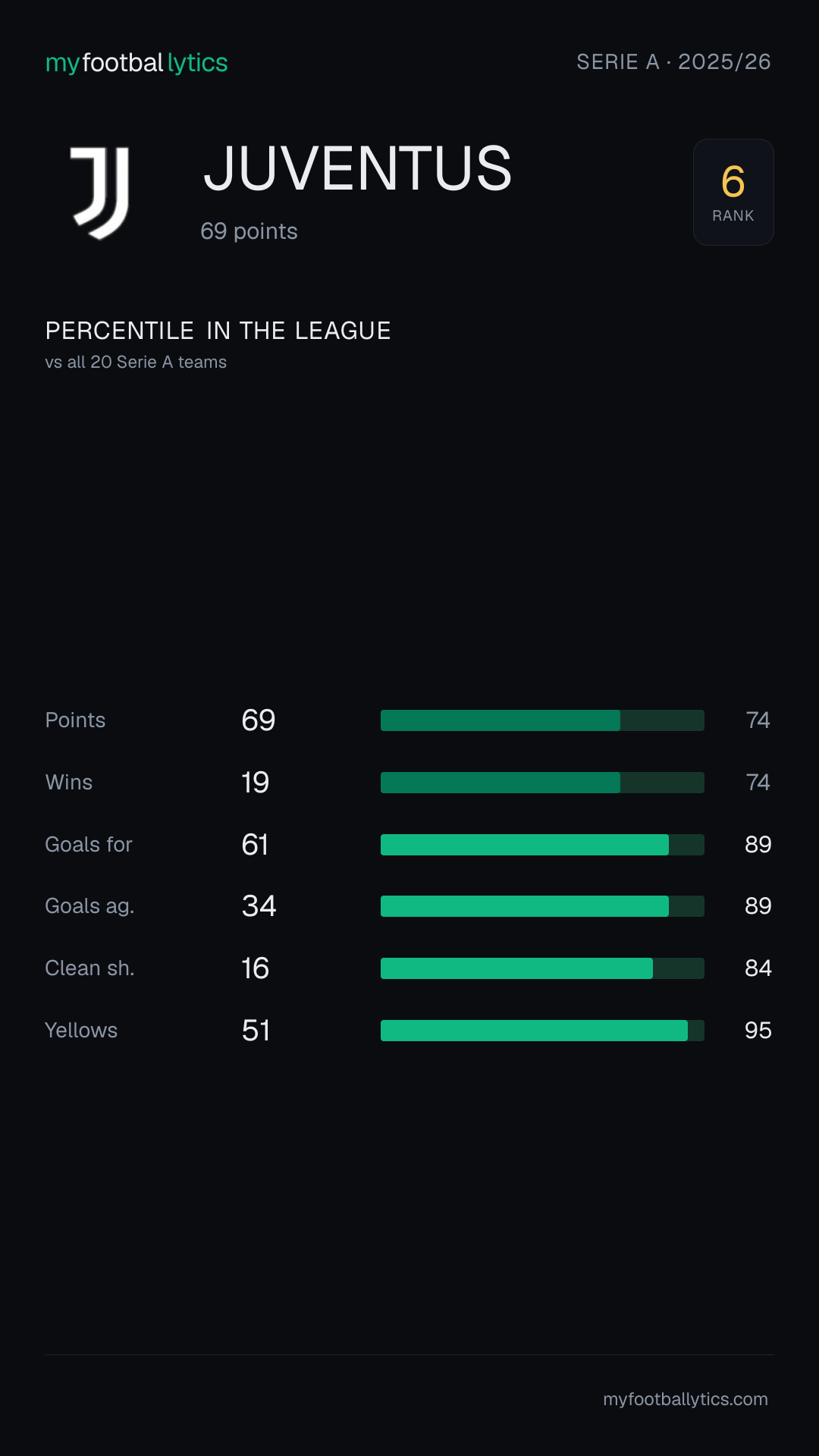This screenshot has width=819, height=1456.
Task: Click the SERIE A 2025/26 season label
Action: (673, 62)
